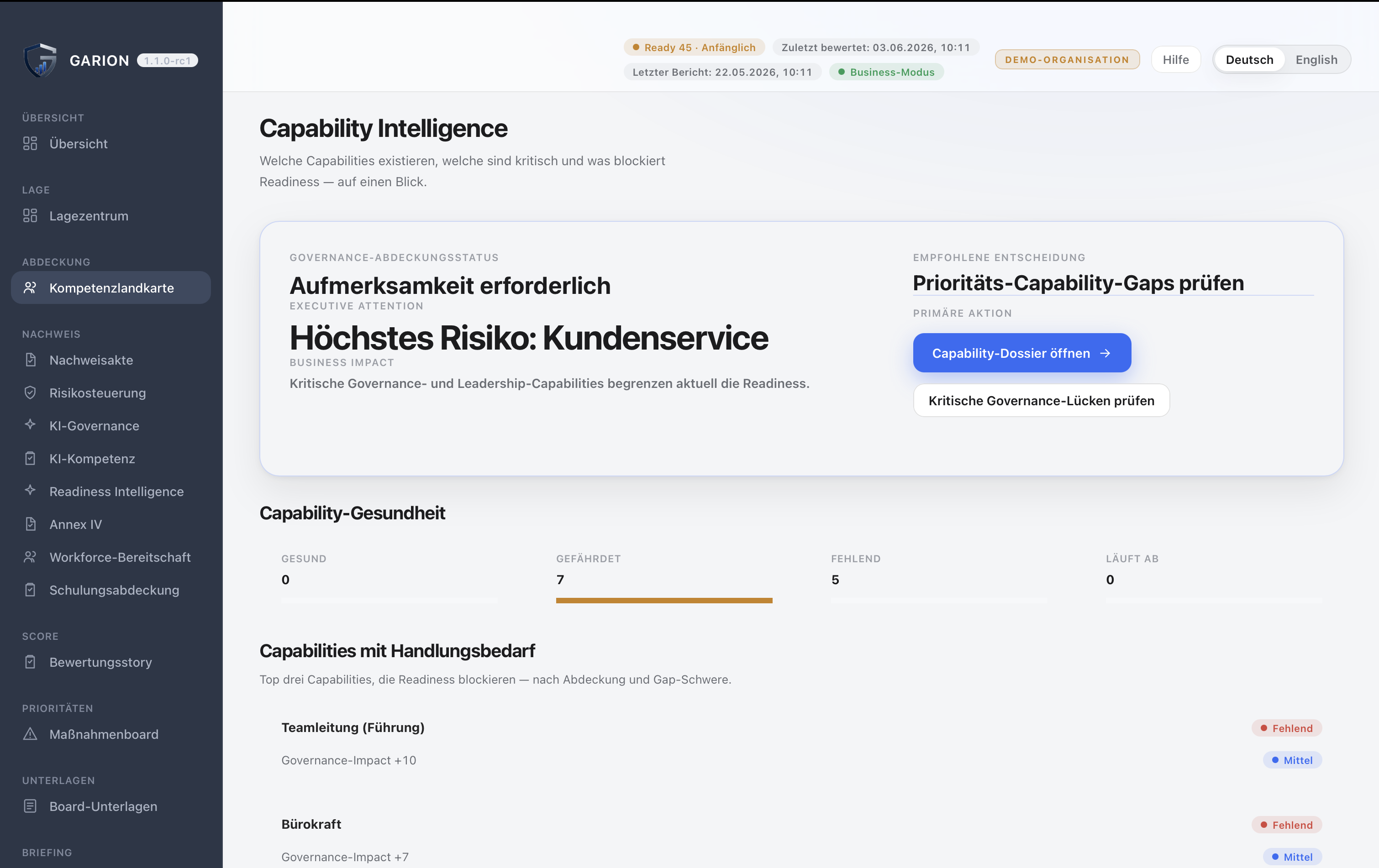Open Risikosteuerung section
The width and height of the screenshot is (1379, 868).
111,393
